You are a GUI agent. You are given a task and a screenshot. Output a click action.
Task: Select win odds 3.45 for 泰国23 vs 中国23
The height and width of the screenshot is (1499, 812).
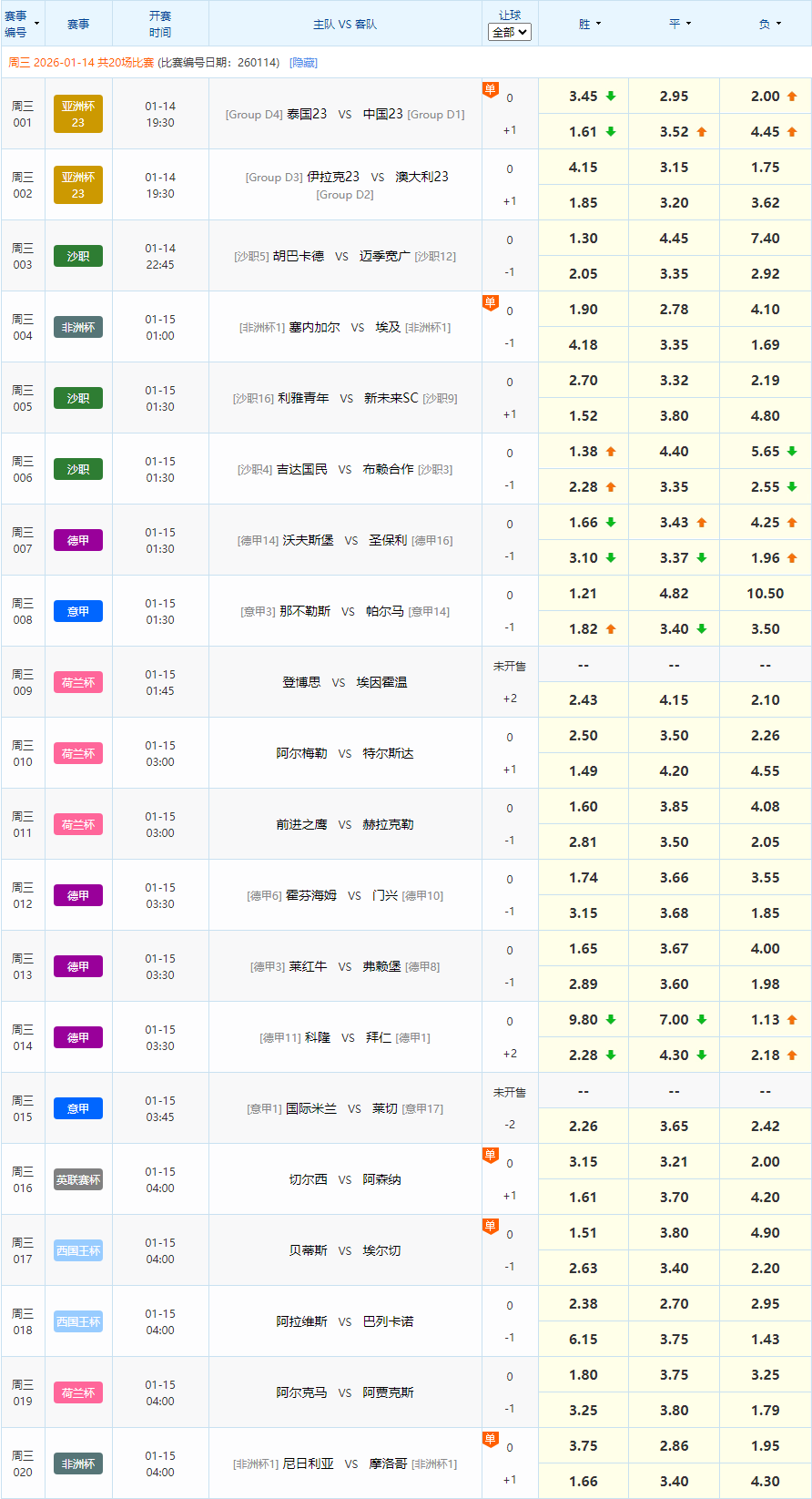coord(584,96)
